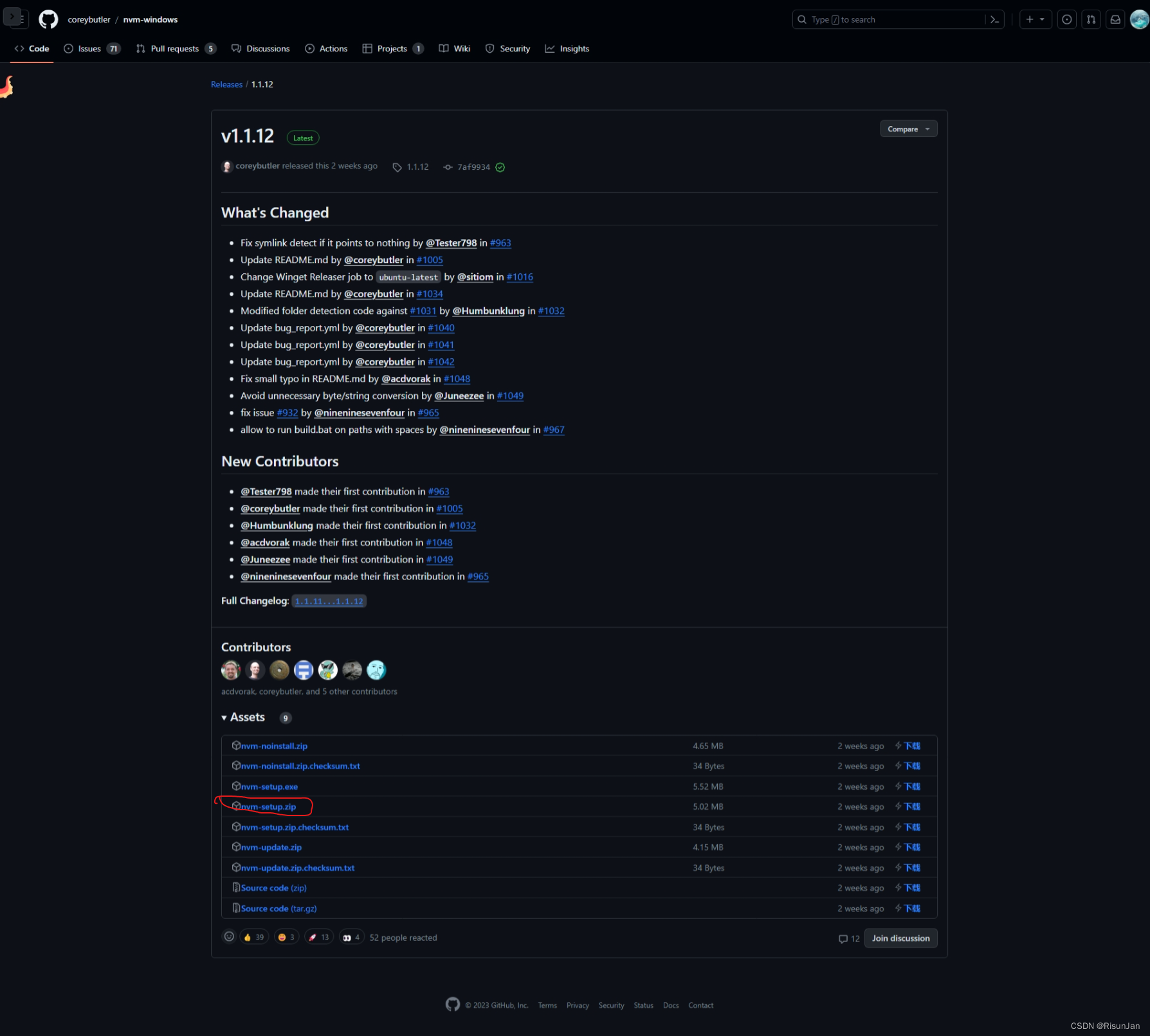Click the eyes reaction 4
1150x1036 pixels.
point(352,938)
